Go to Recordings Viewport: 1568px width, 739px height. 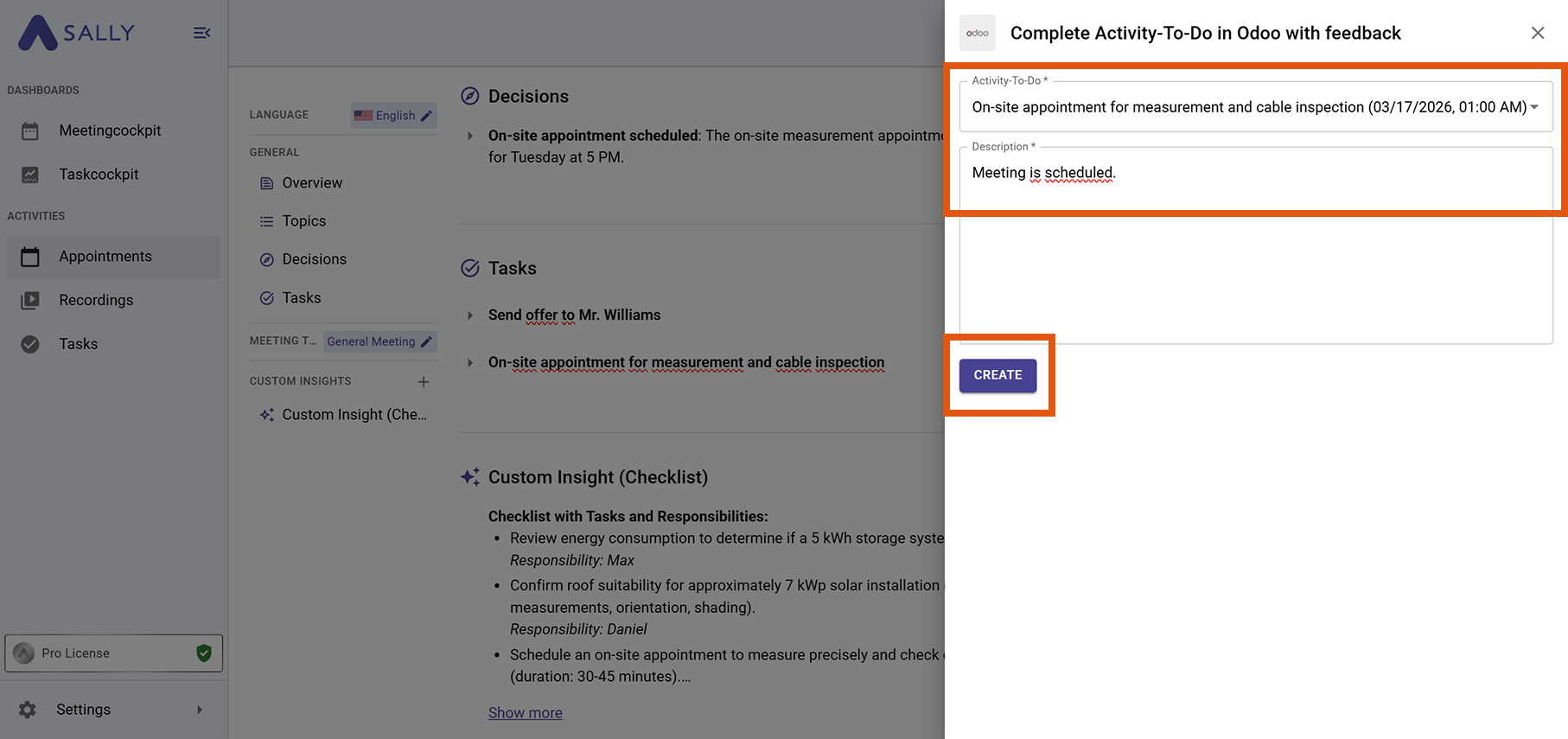[x=113, y=300]
